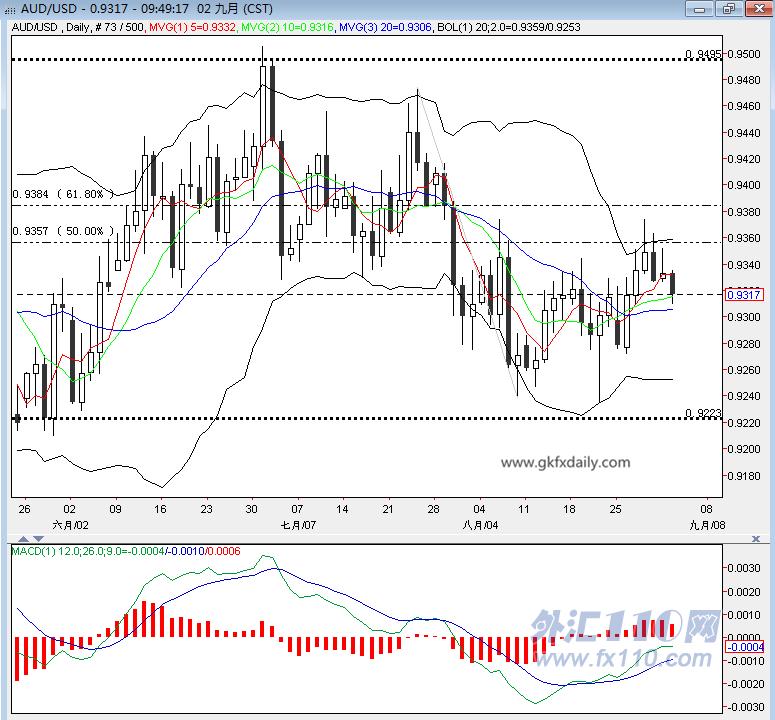Viewport: 775px width, 720px height.
Task: Select the 0.9384 (61.80%) Fibonacci level label
Action: pos(63,194)
